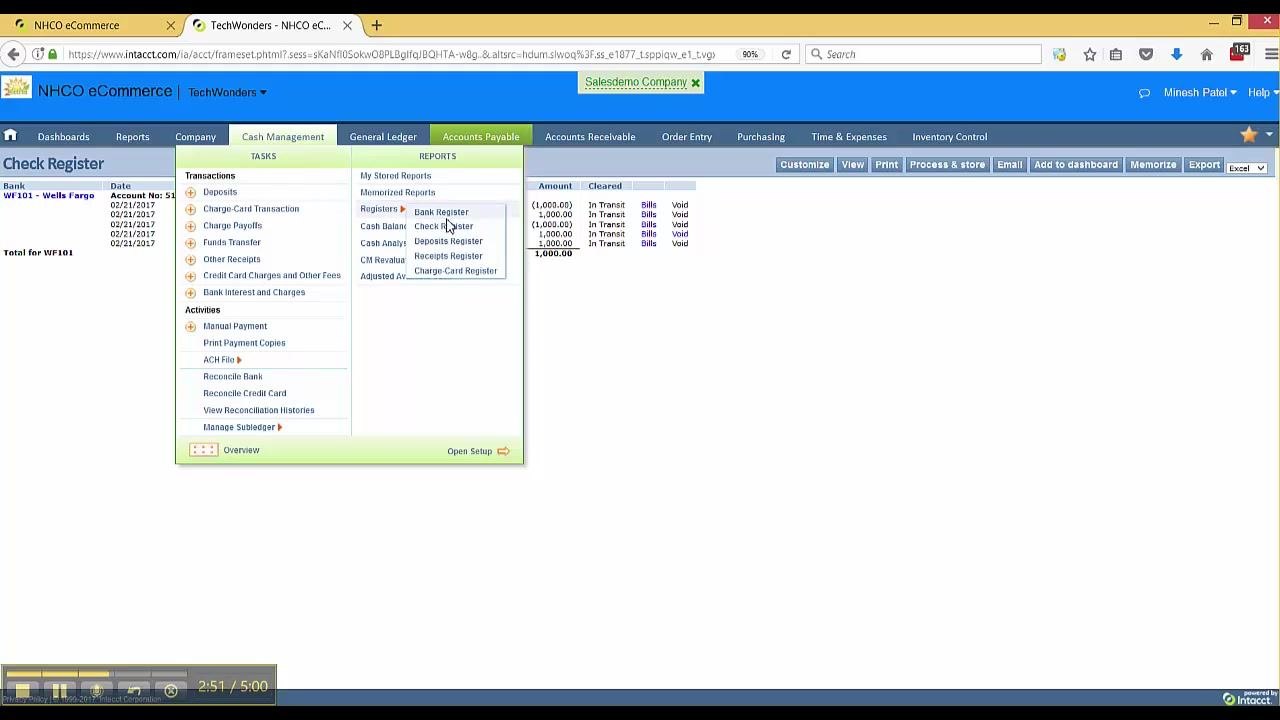Dismiss the Salesdemo Company banner

[695, 83]
